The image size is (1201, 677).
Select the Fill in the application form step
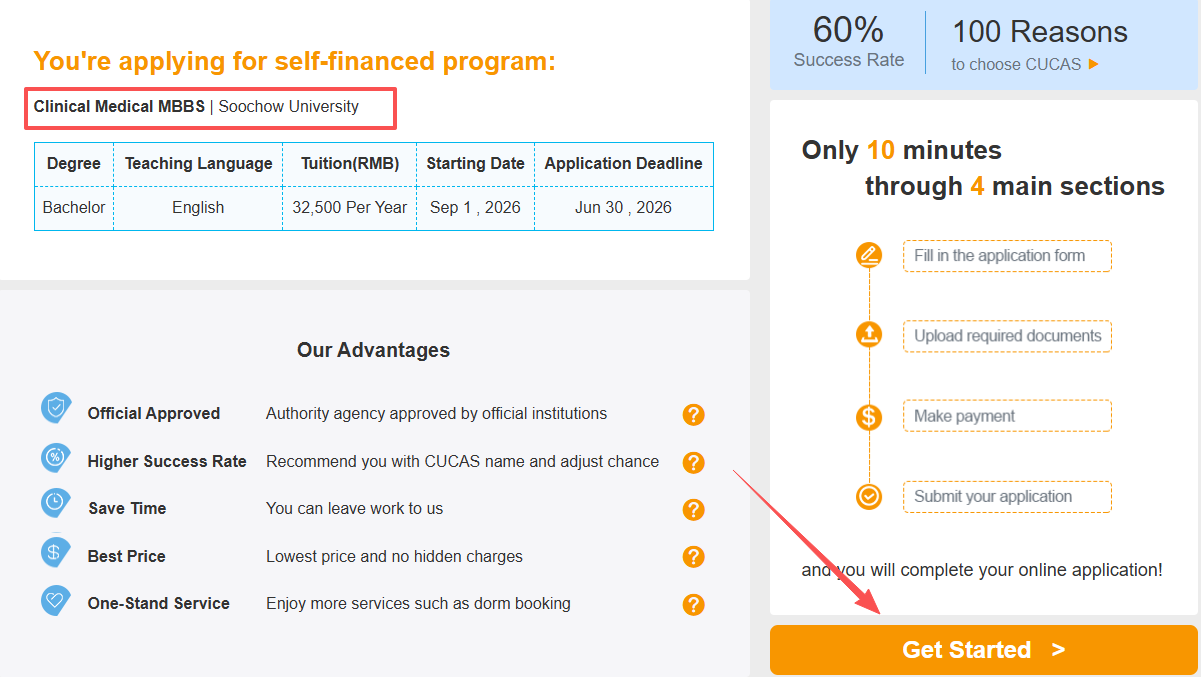pos(1006,256)
